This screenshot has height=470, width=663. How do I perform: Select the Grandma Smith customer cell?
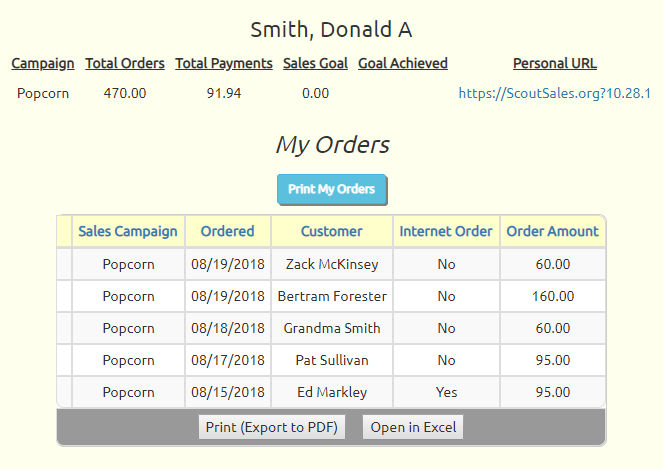tap(332, 328)
